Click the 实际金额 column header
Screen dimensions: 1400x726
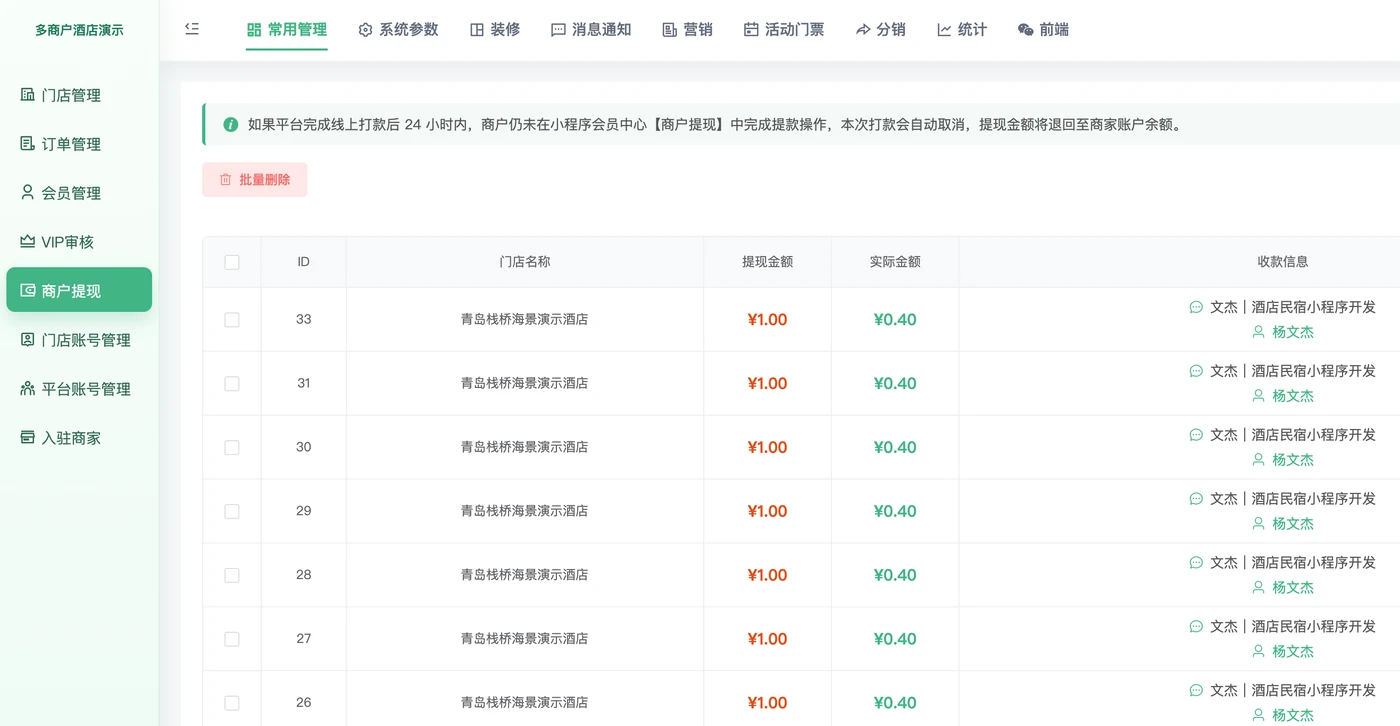(895, 262)
